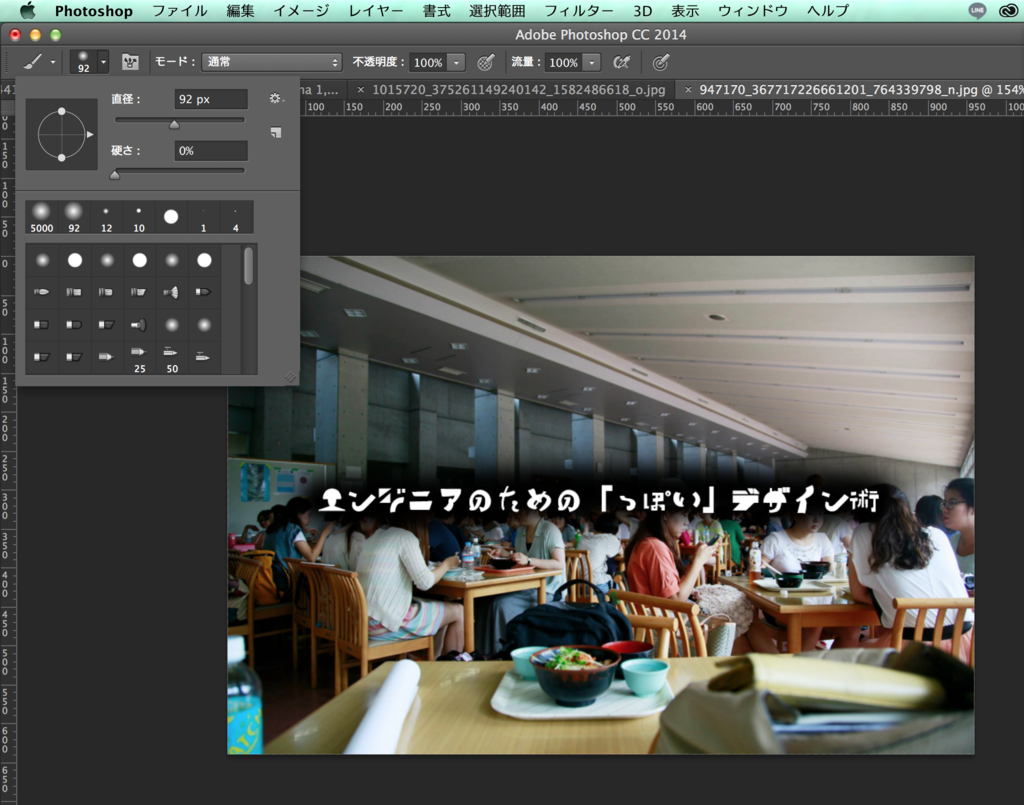
Task: Click the 硬さ hardness field
Action: pos(211,151)
